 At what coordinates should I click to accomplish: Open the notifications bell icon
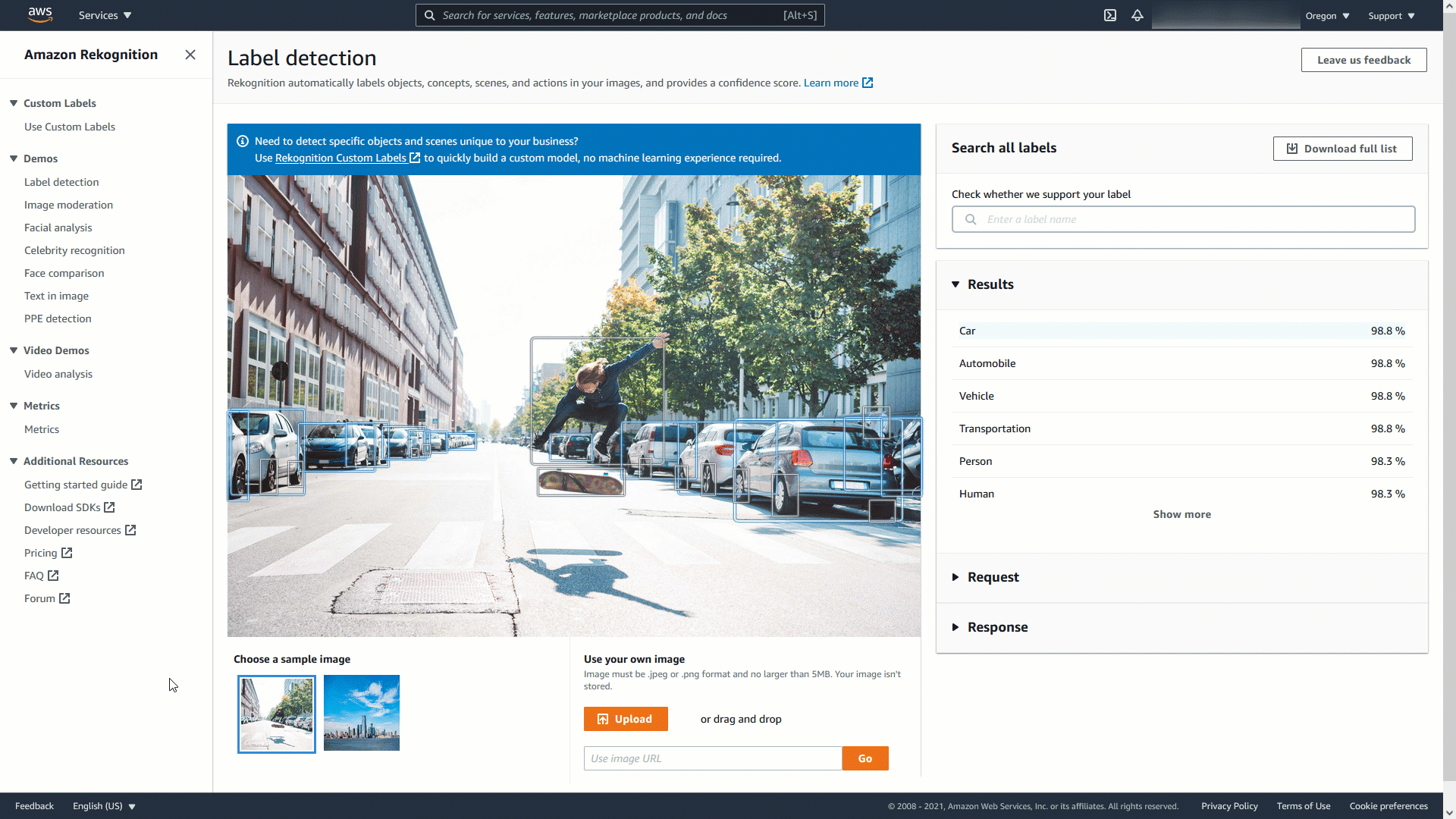(x=1137, y=15)
